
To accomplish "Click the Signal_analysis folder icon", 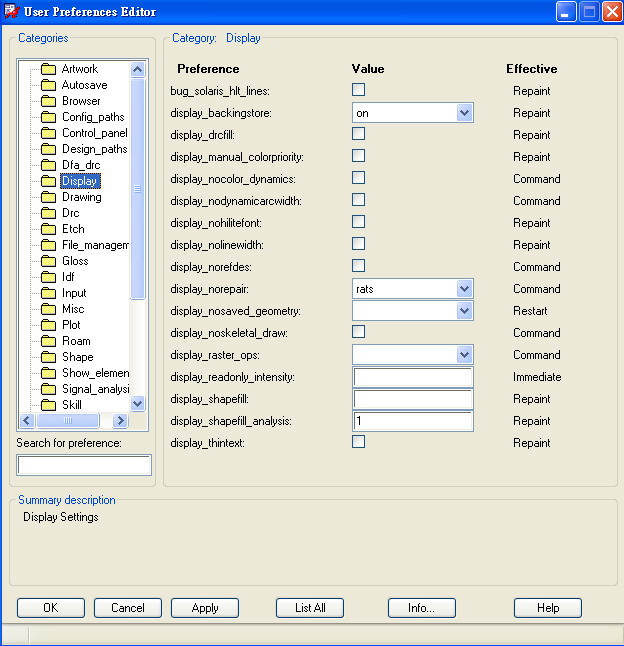I will (48, 389).
